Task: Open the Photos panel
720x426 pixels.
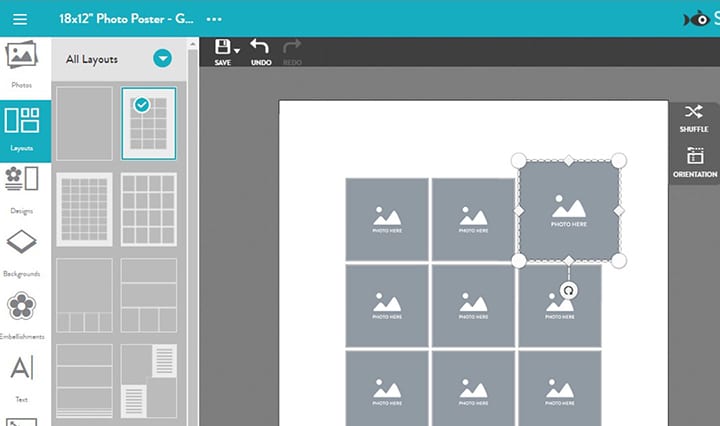Action: pos(22,65)
